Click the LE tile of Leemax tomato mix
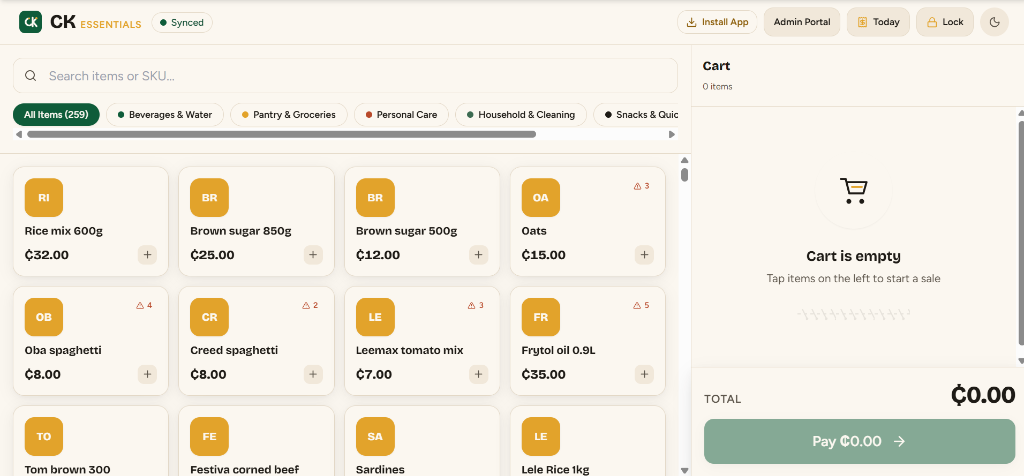 point(375,317)
